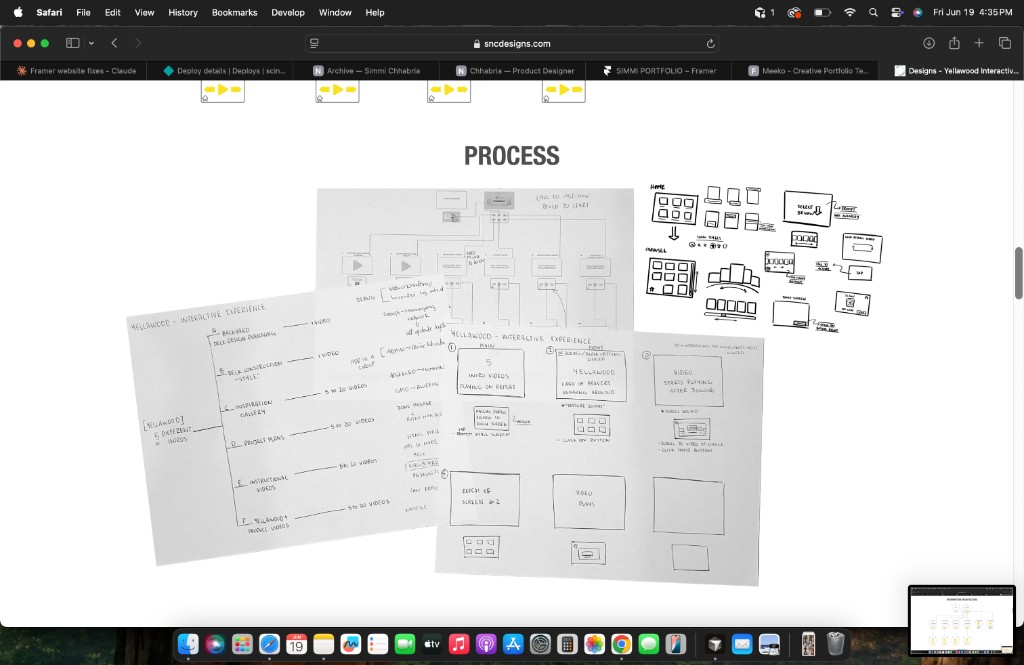The width and height of the screenshot is (1024, 665).
Task: Open Apple TV from the Dock
Action: point(432,644)
